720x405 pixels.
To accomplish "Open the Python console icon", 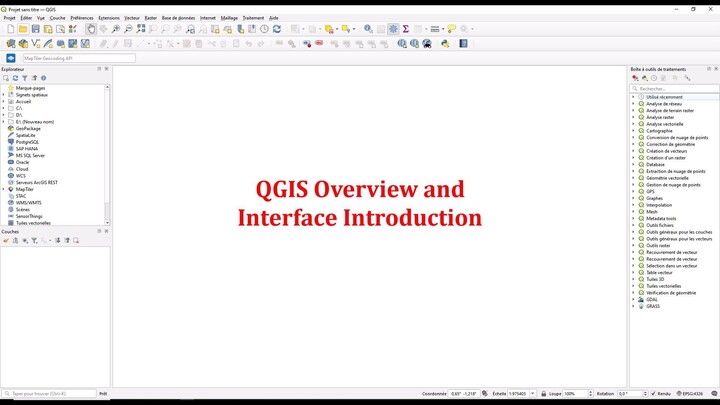I will (x=445, y=44).
